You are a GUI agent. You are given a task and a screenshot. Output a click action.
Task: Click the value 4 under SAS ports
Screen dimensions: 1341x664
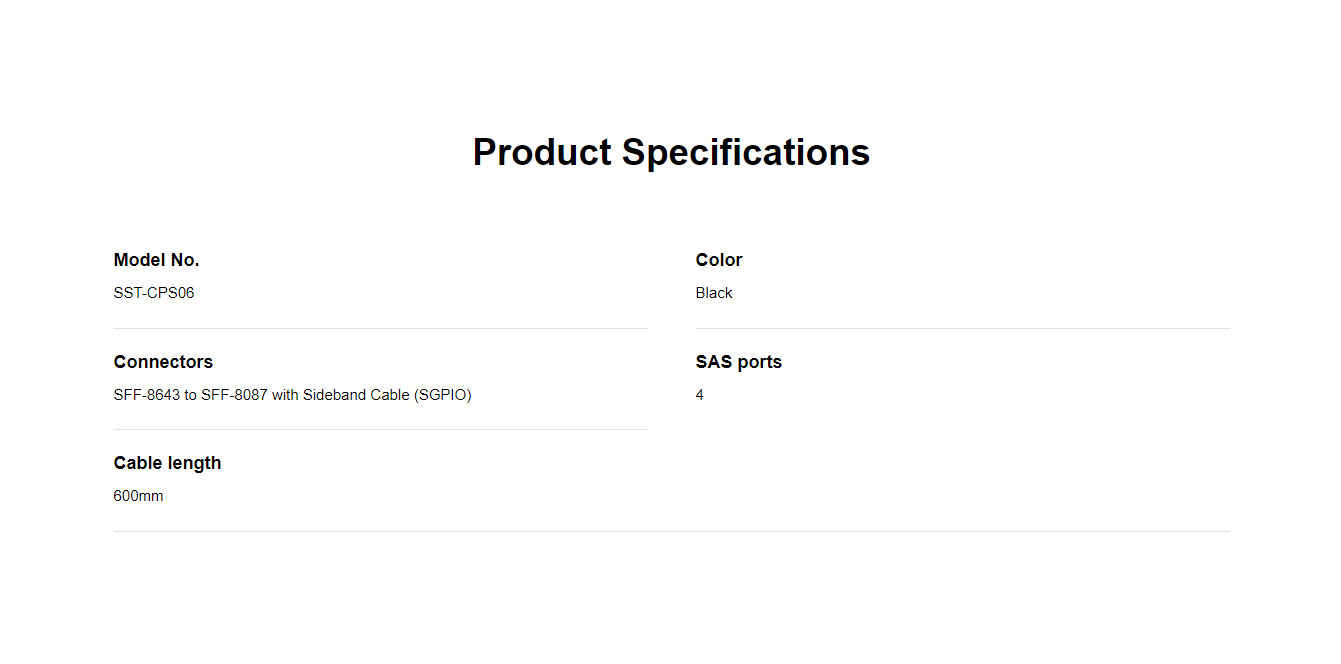point(700,395)
